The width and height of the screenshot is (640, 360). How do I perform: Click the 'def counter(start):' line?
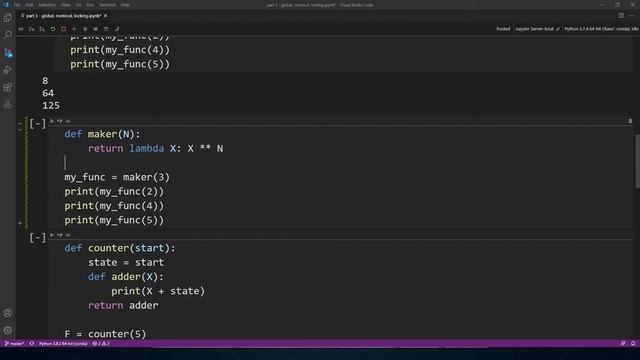point(120,248)
